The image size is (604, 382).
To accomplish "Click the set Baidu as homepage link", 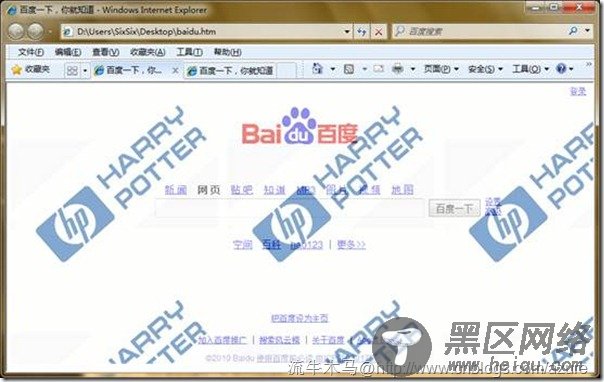I will tap(300, 318).
